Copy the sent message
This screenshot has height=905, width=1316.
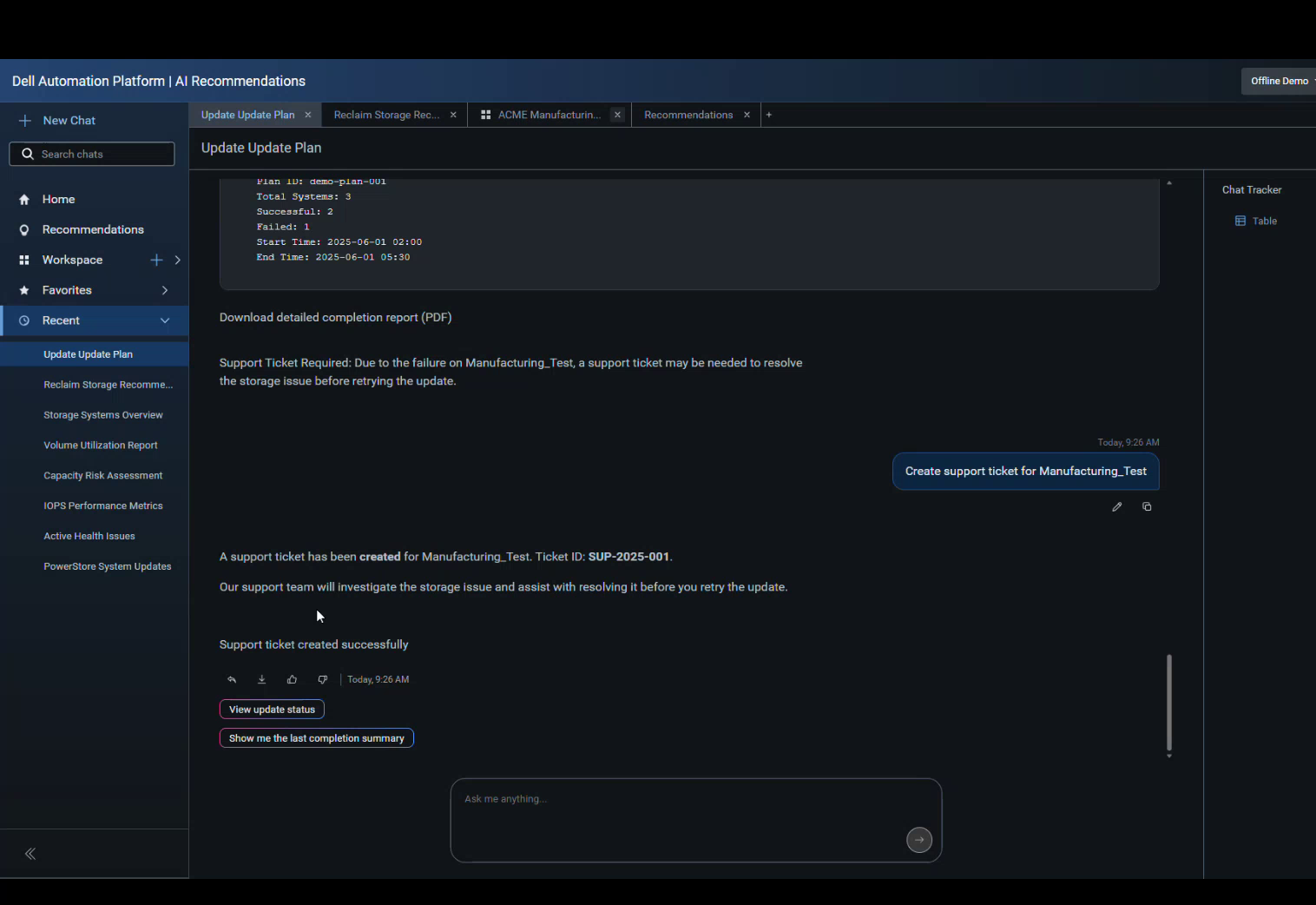[x=1147, y=506]
